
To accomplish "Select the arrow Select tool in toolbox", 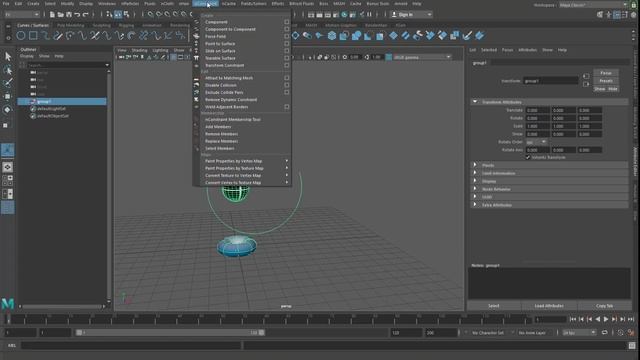I will 8,56.
